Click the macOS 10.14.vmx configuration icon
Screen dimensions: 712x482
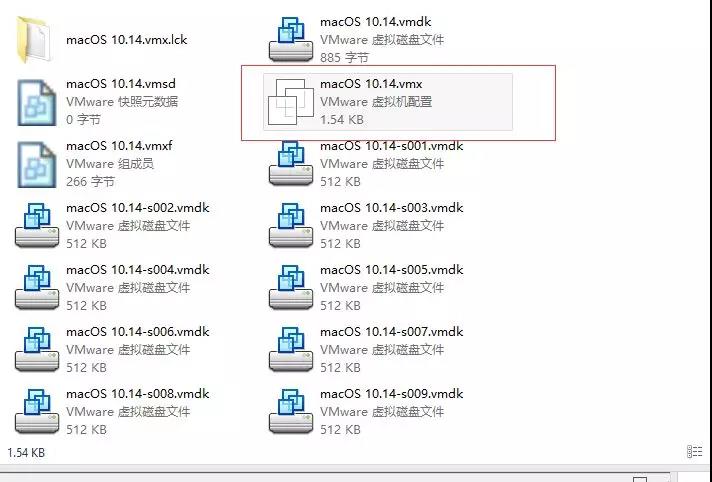coord(291,102)
